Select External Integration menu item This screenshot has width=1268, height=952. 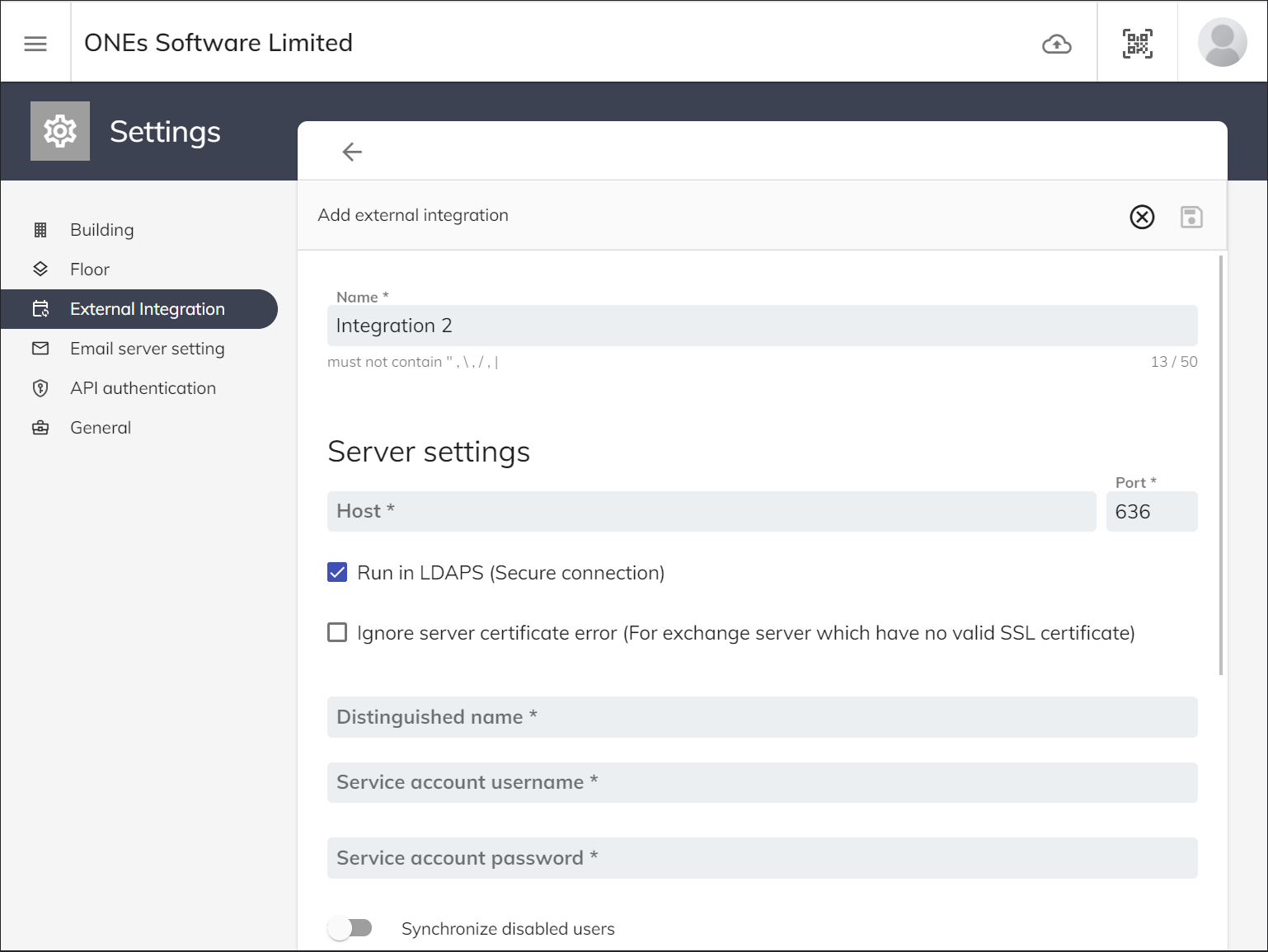[139, 309]
